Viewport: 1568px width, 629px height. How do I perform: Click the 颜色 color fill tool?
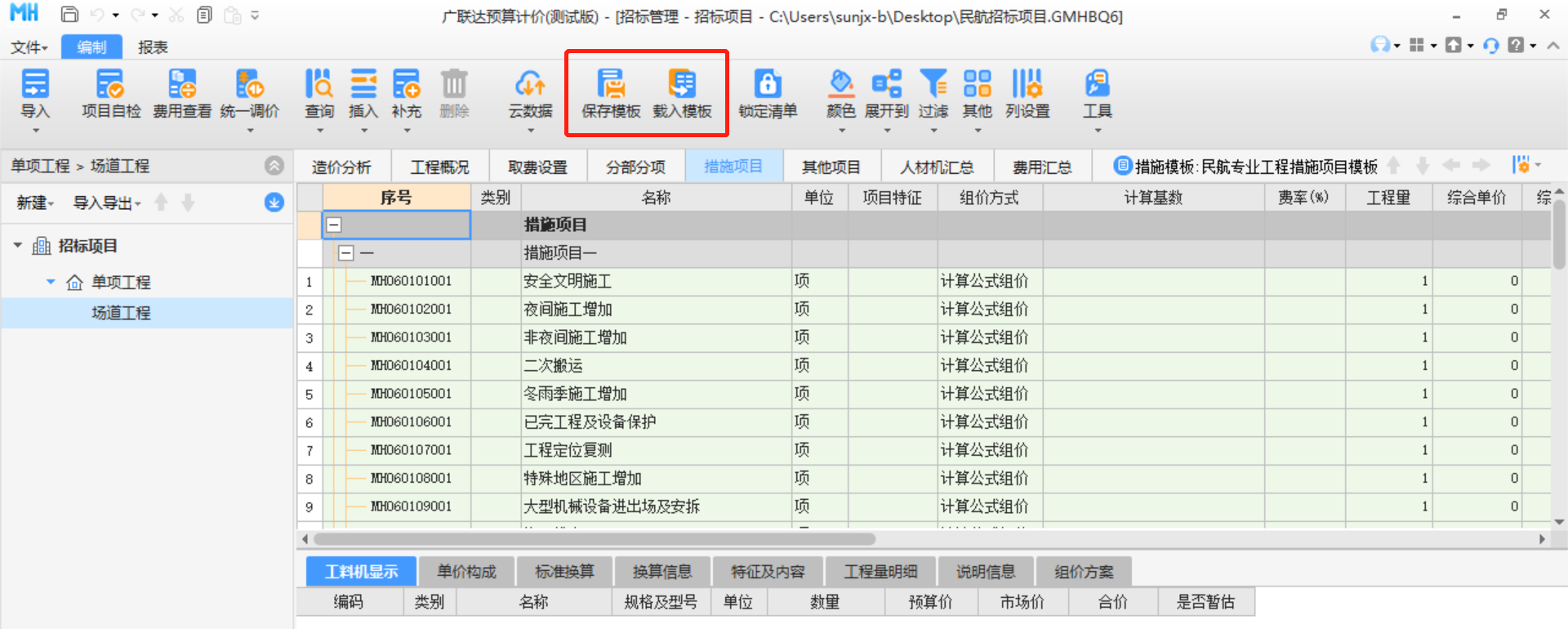840,85
